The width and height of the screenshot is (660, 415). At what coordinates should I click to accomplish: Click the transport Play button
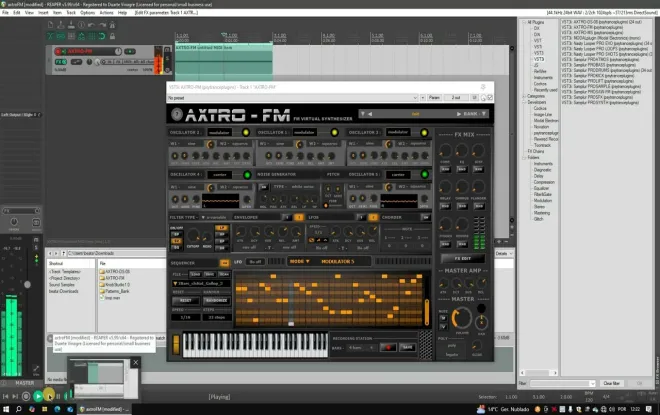tap(37, 396)
